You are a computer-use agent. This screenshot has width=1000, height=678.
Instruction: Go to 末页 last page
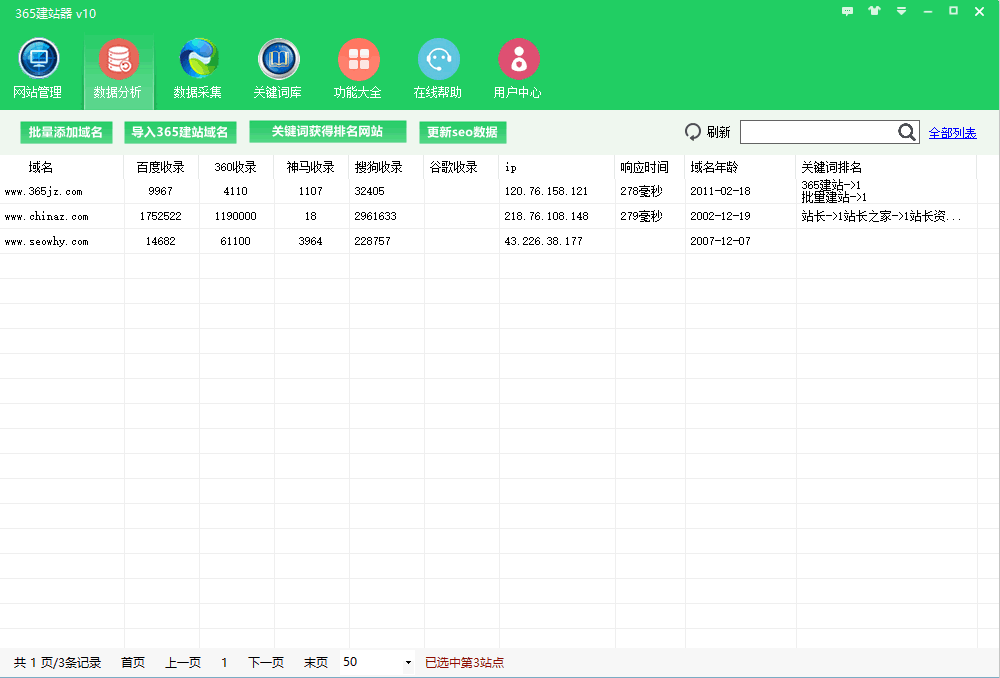[x=316, y=663]
